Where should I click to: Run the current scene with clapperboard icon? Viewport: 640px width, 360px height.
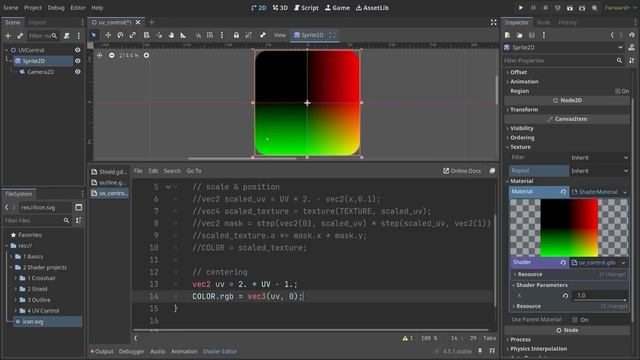[x=570, y=8]
